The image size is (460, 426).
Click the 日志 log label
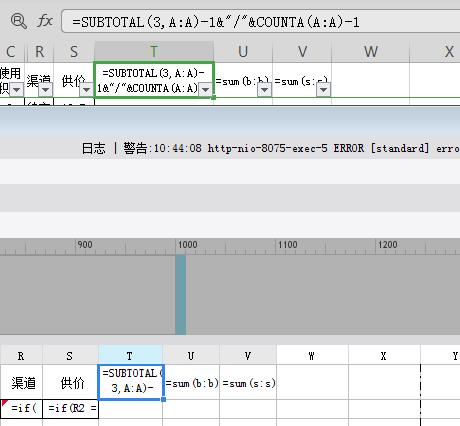(94, 148)
